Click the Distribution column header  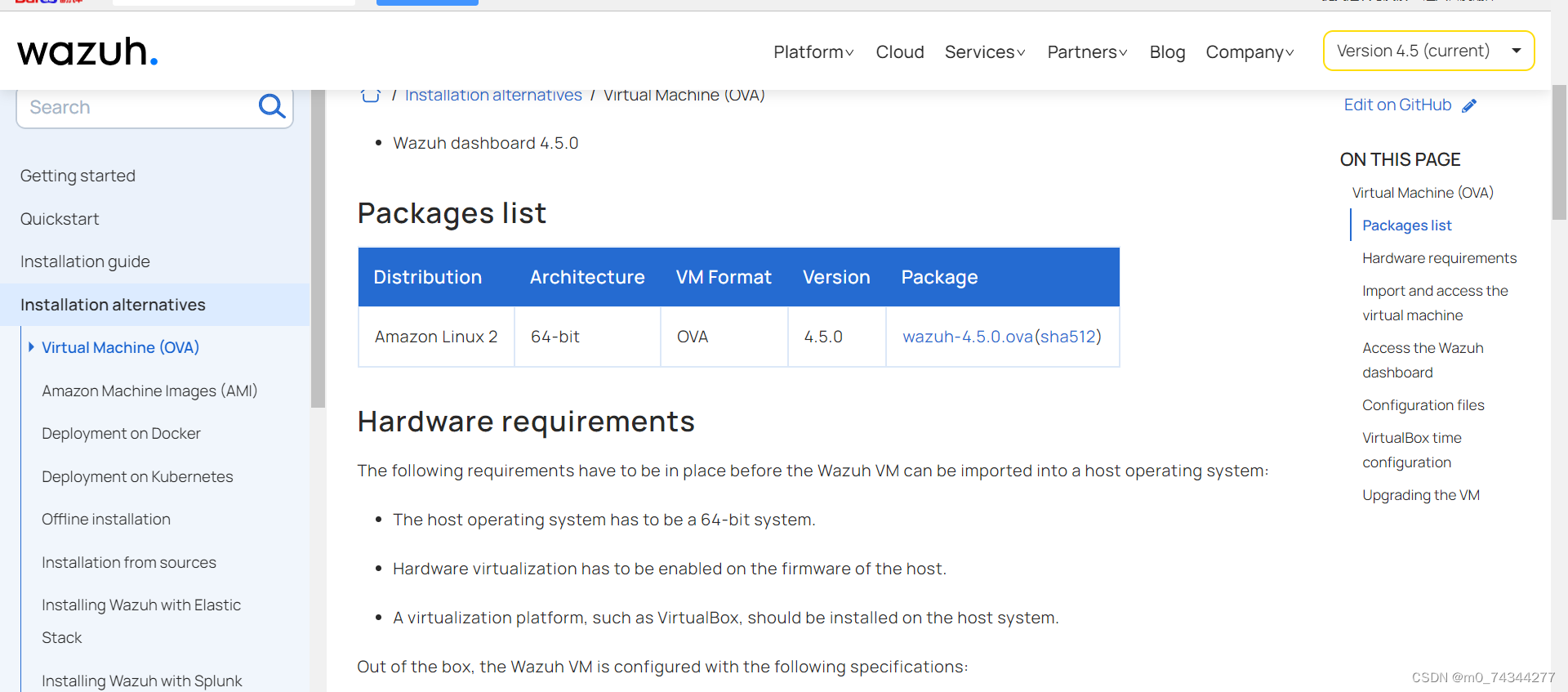click(x=428, y=277)
